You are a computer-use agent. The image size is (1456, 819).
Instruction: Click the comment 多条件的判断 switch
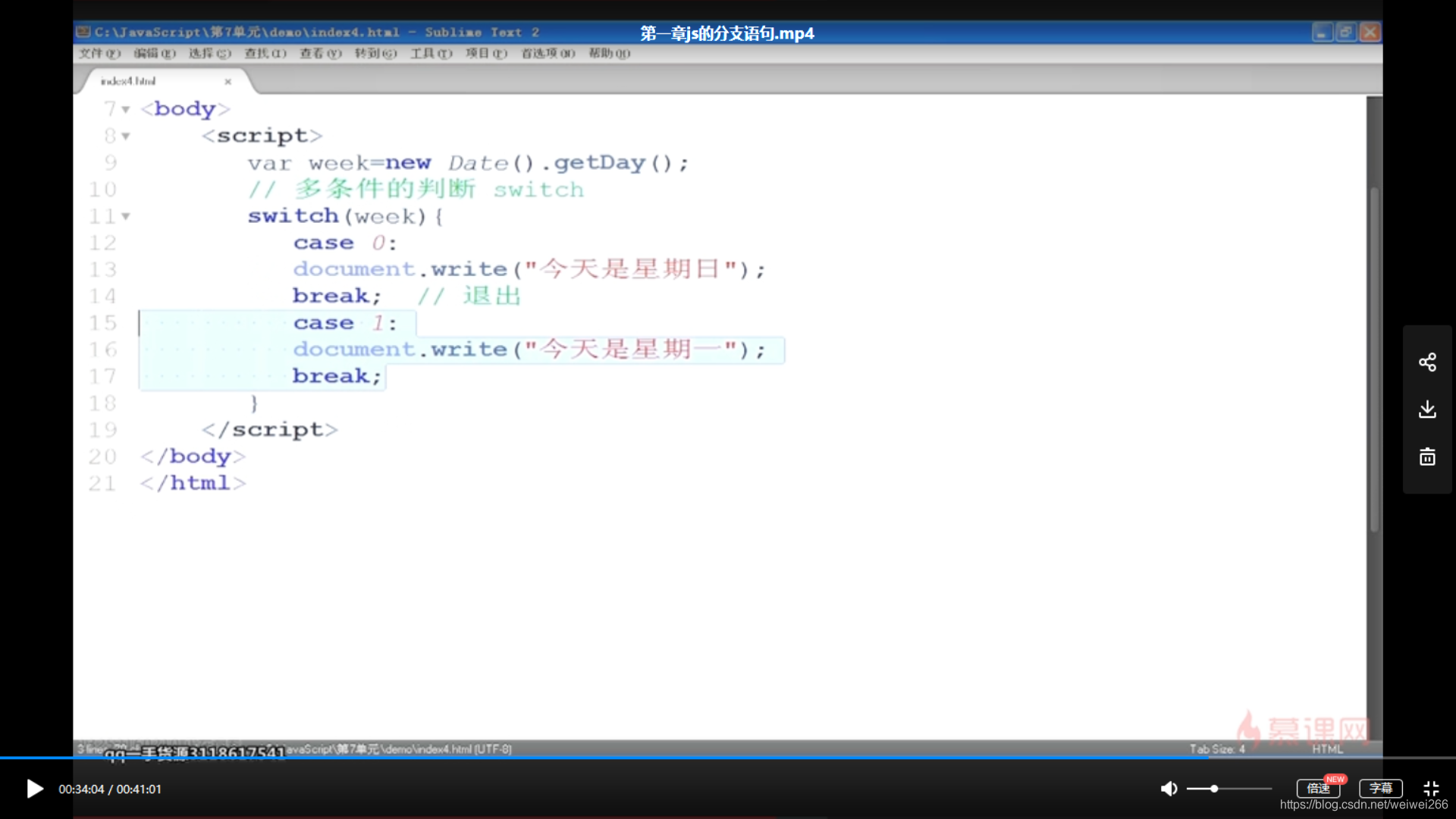(416, 189)
